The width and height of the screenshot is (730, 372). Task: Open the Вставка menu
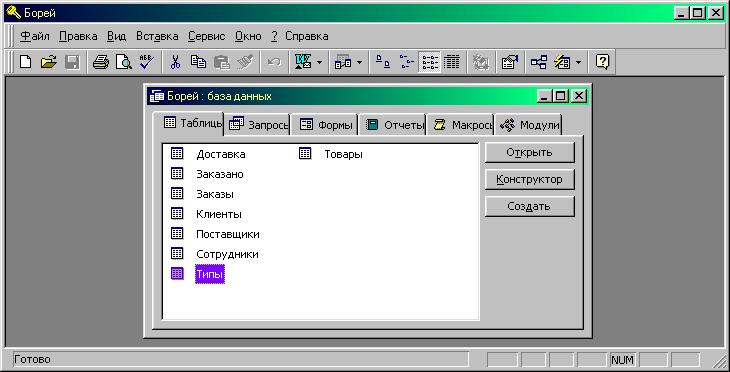point(157,36)
